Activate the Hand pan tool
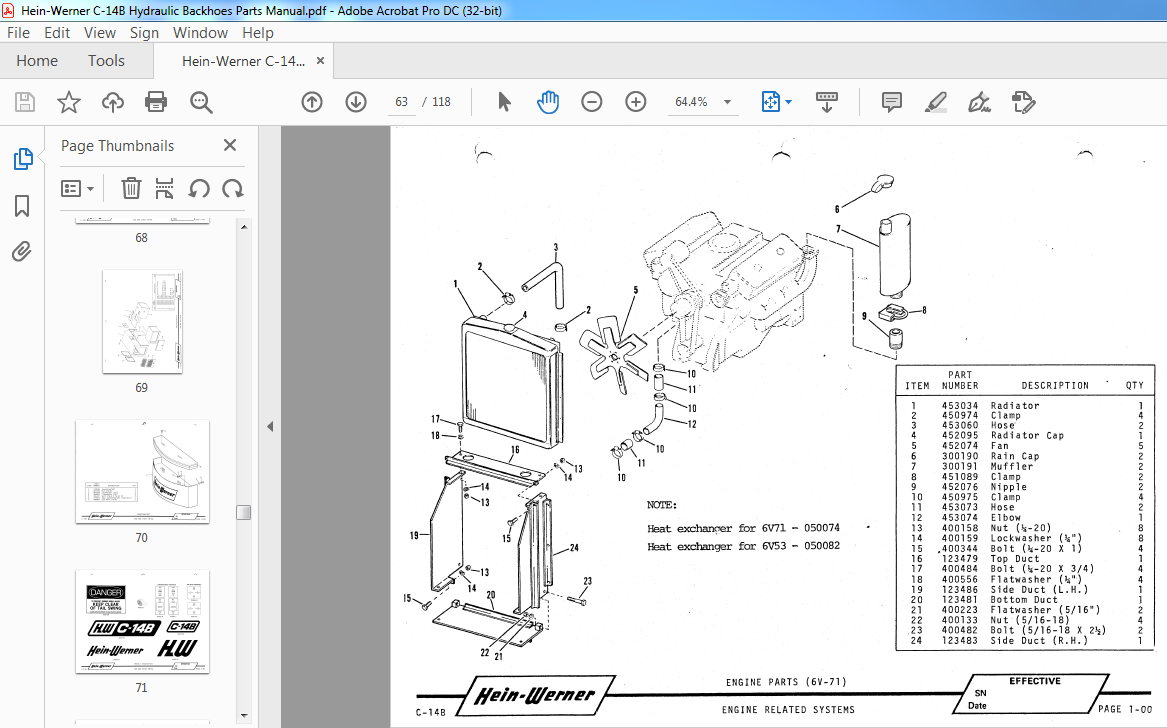 (548, 102)
